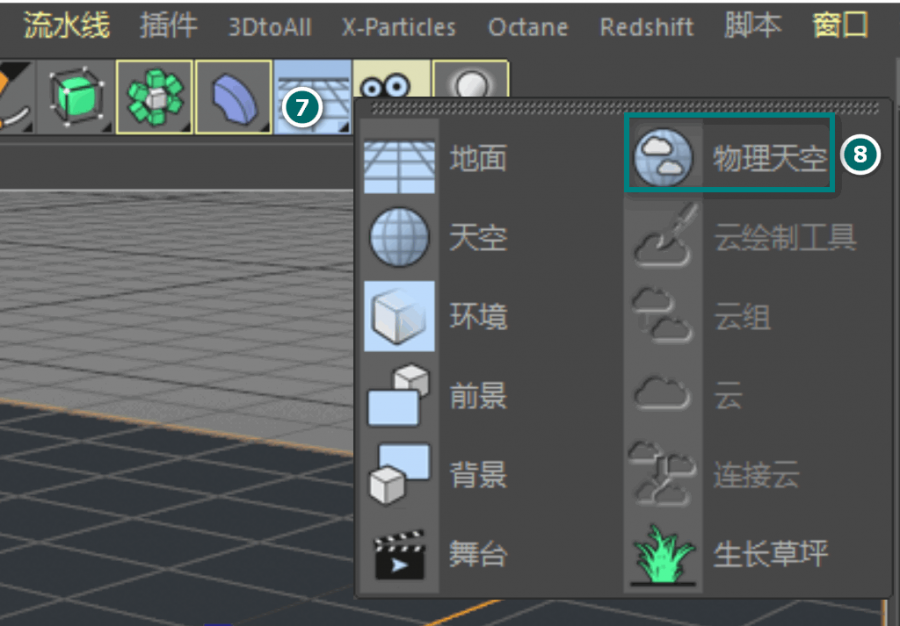Click the 天空 sky globe icon
This screenshot has height=626, width=900.
399,238
